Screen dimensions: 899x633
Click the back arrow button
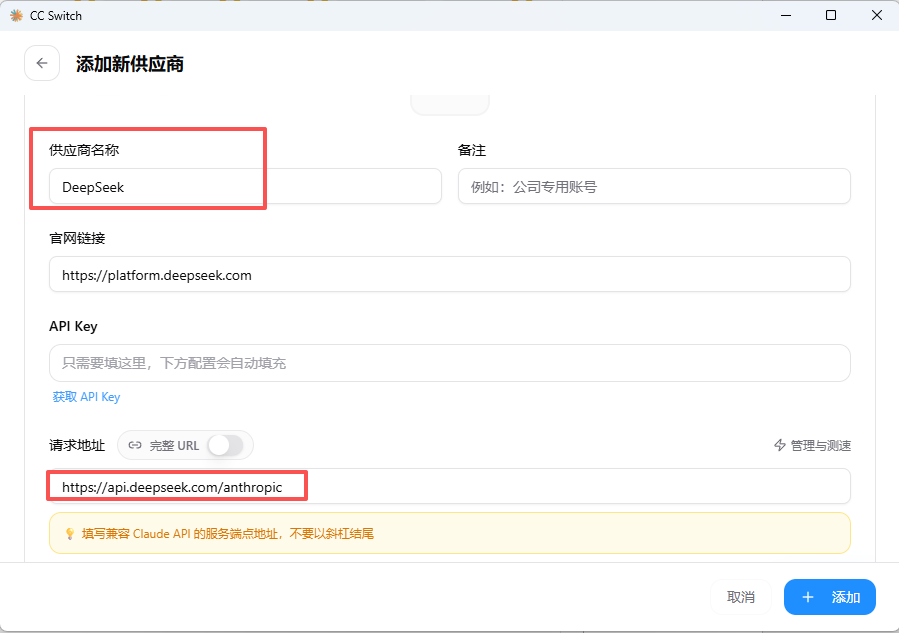click(x=42, y=63)
